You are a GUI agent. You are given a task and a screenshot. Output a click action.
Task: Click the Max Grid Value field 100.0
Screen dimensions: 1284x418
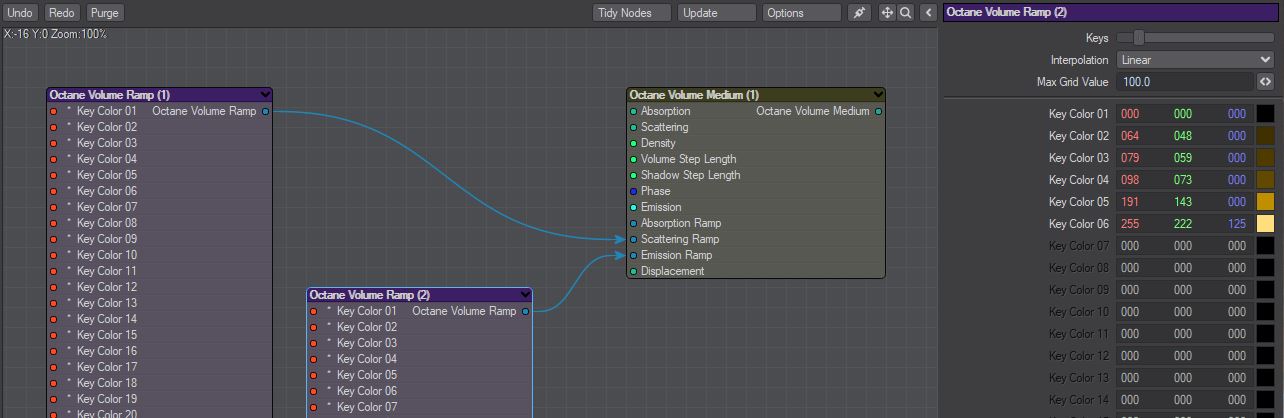point(1185,82)
